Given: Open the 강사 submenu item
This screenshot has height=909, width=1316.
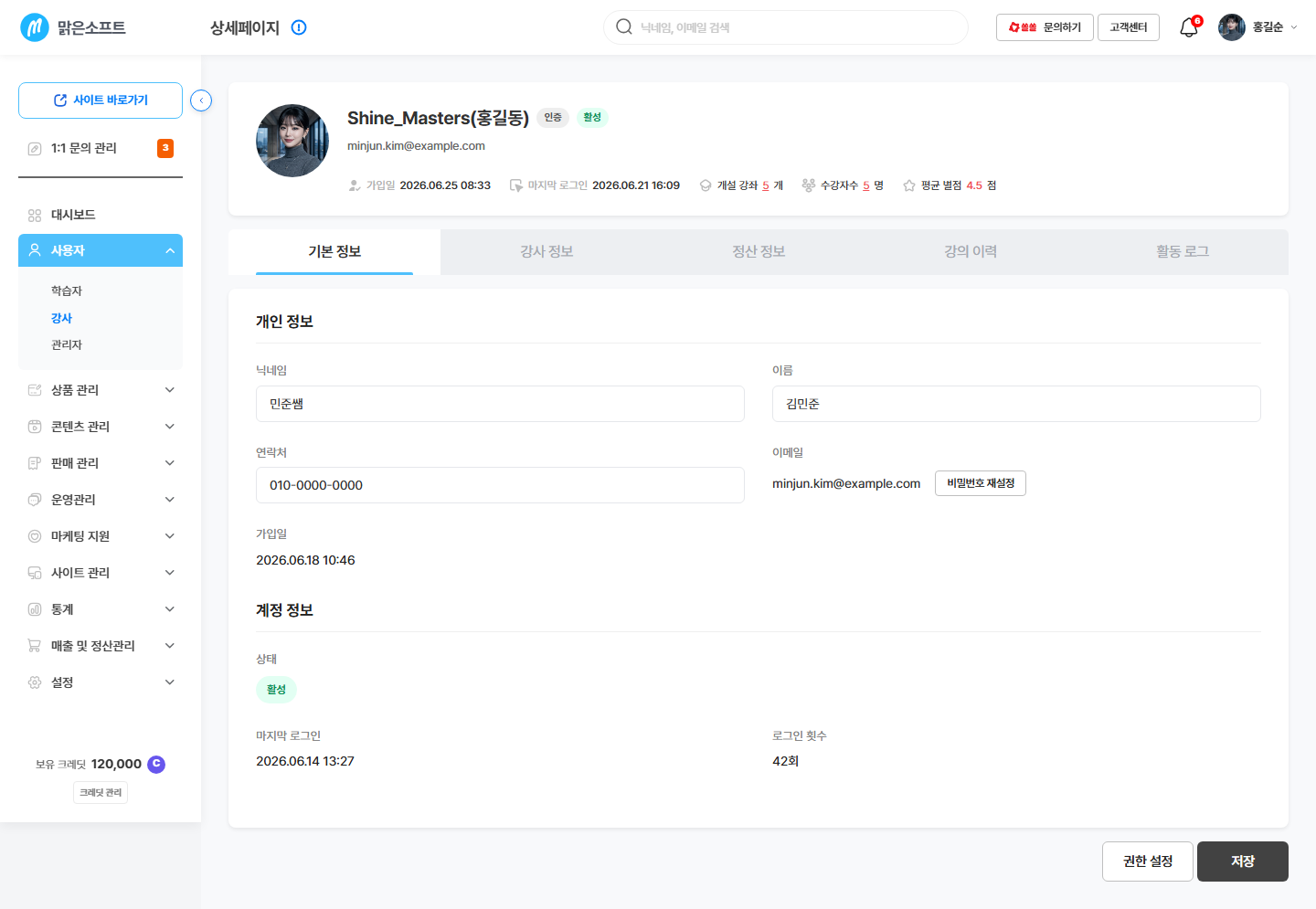Looking at the screenshot, I should pyautogui.click(x=61, y=318).
